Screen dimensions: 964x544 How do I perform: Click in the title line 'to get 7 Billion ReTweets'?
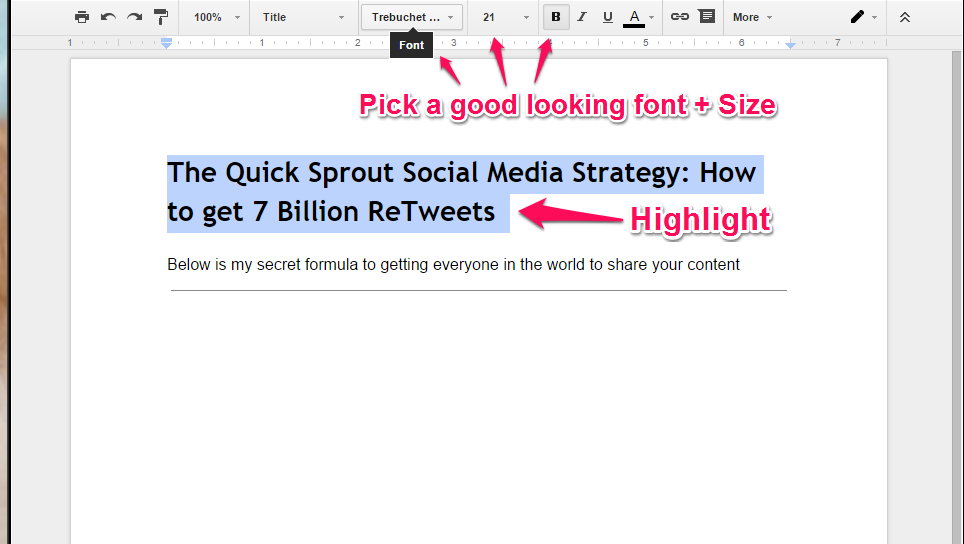coord(331,212)
